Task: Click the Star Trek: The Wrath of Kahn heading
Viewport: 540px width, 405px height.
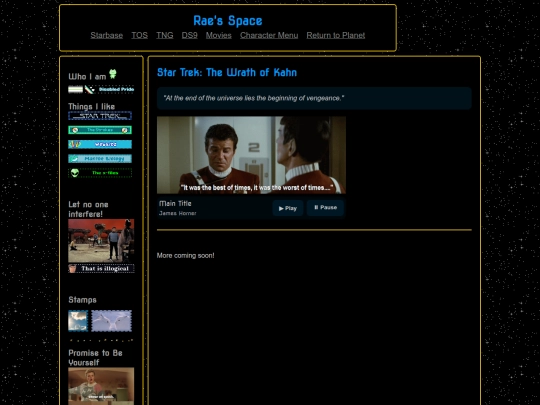Action: [x=227, y=73]
